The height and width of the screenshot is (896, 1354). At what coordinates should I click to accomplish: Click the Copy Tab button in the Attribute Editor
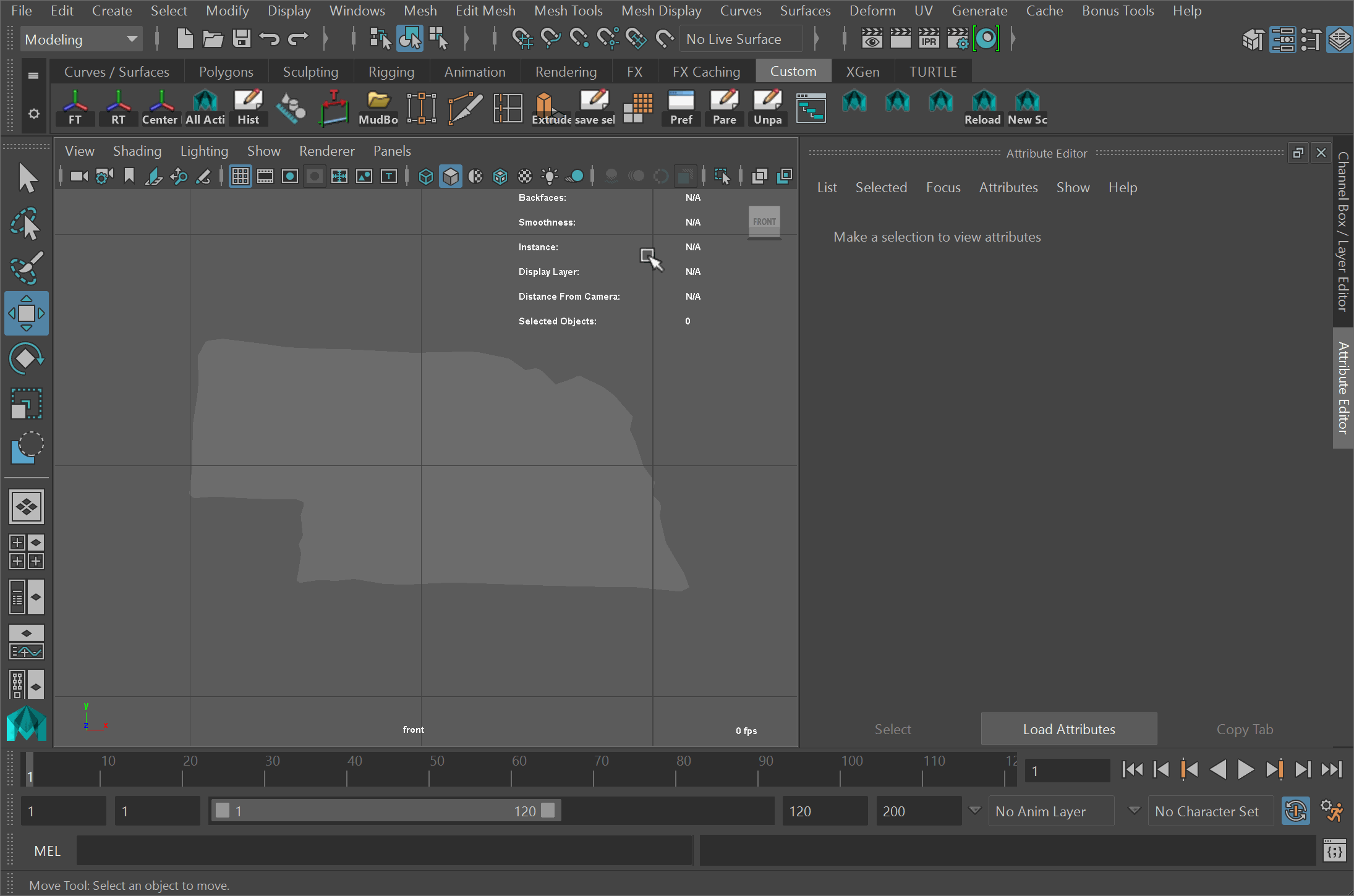click(1245, 729)
